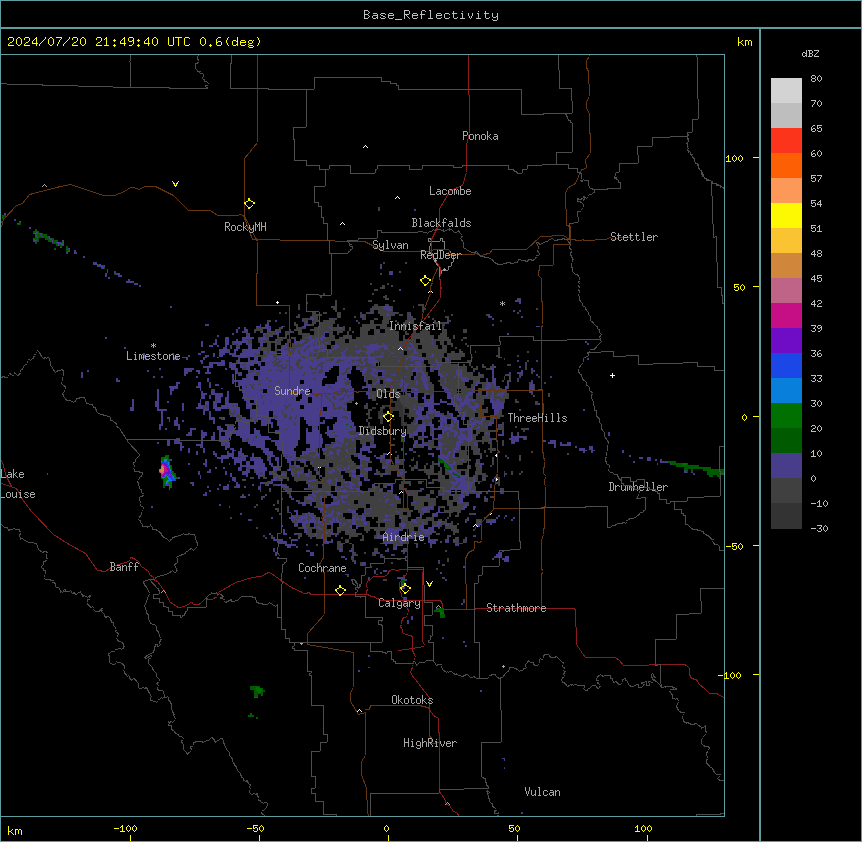Viewport: 862px width, 842px height.
Task: Click the RockyMH label
Action: pyautogui.click(x=245, y=227)
